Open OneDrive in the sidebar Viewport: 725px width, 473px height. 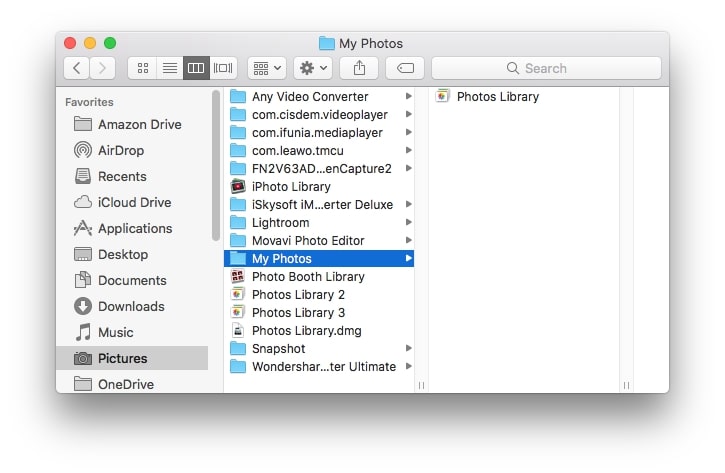pos(133,384)
